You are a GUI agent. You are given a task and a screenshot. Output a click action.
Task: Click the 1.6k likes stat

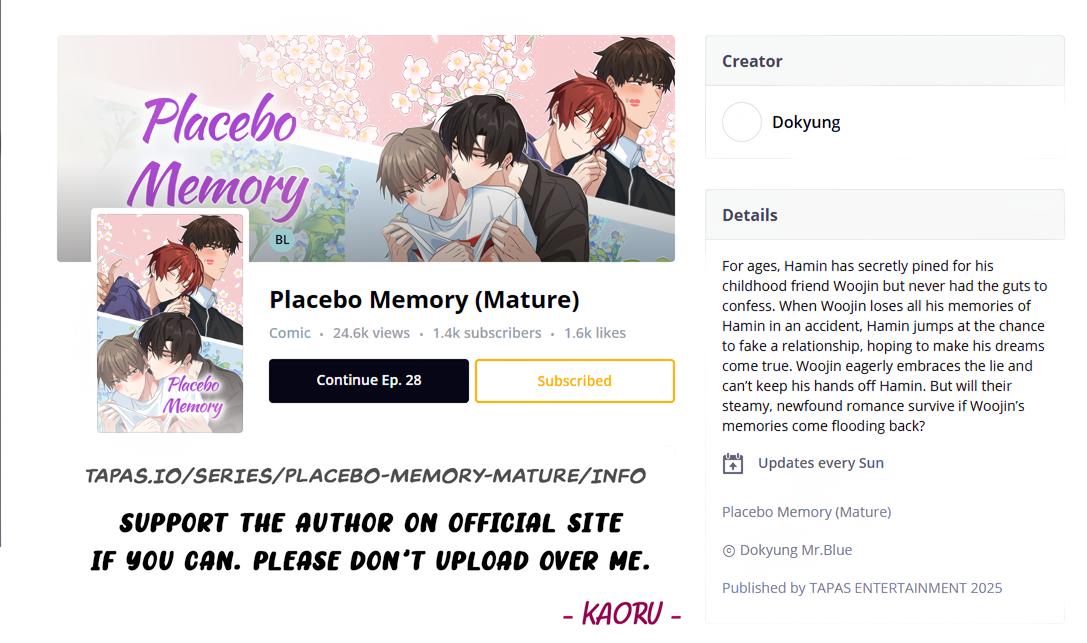click(x=595, y=333)
